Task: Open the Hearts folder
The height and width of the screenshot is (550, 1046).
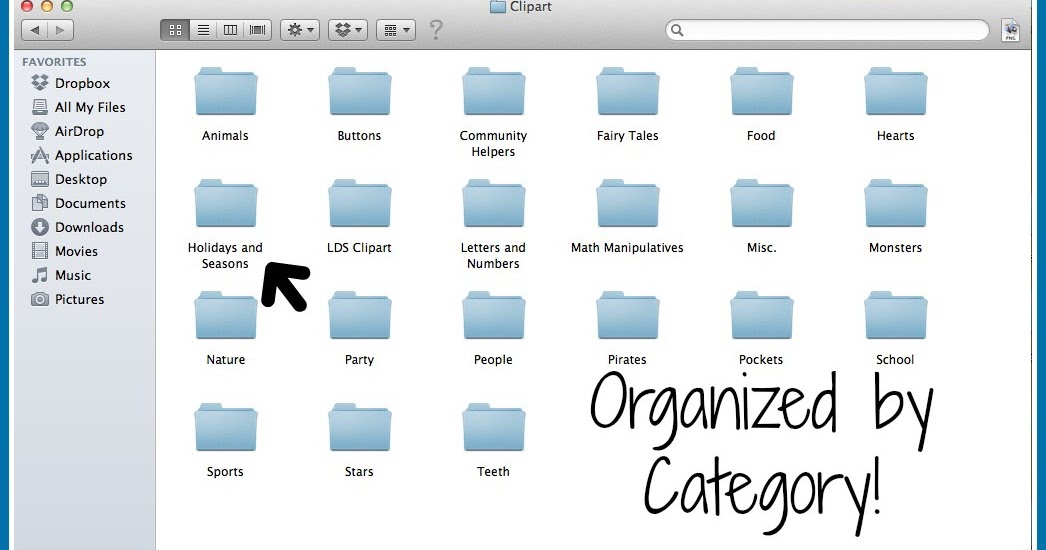Action: point(896,91)
